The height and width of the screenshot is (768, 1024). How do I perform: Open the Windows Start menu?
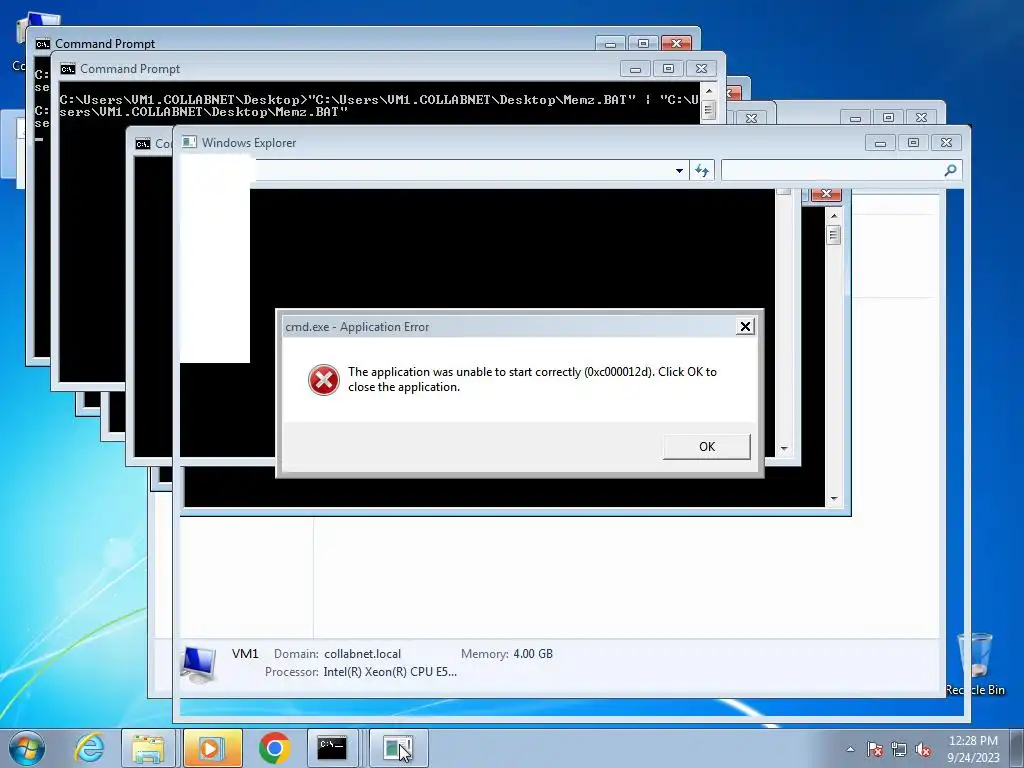27,748
